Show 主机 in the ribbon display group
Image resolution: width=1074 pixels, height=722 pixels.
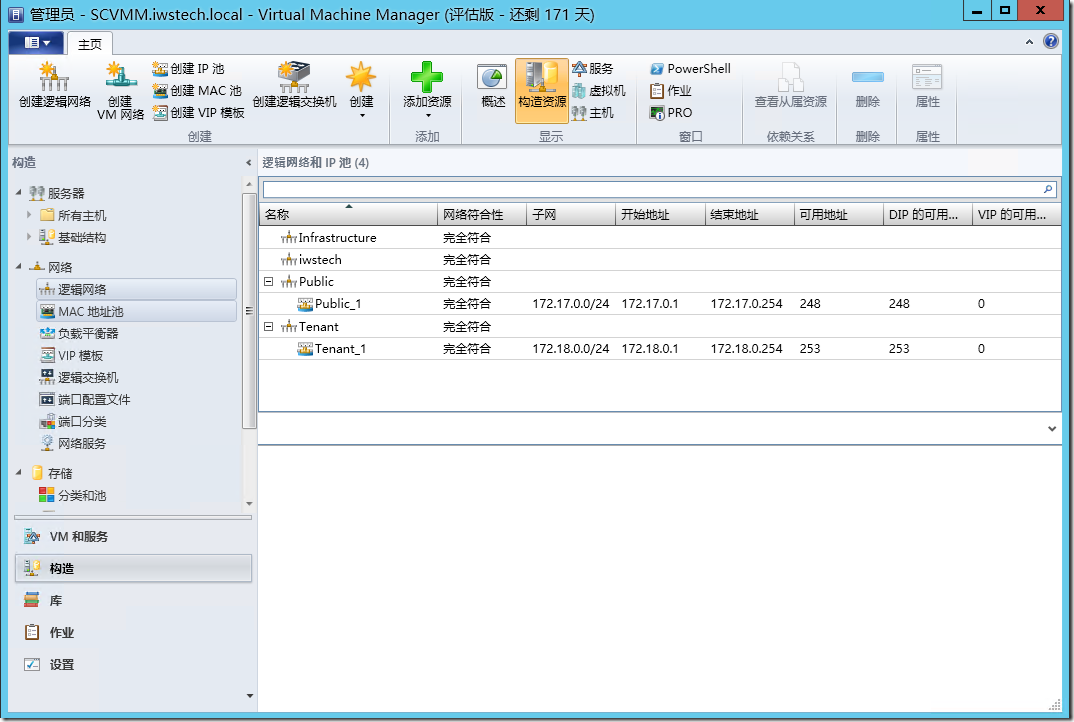click(x=593, y=112)
